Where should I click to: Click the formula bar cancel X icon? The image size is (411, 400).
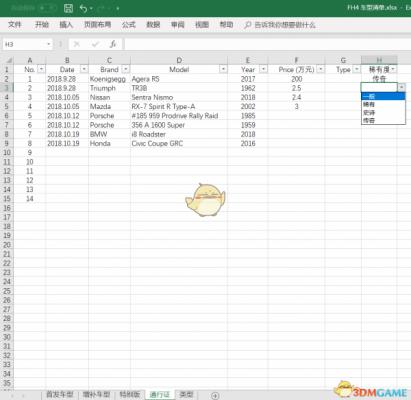(x=77, y=44)
